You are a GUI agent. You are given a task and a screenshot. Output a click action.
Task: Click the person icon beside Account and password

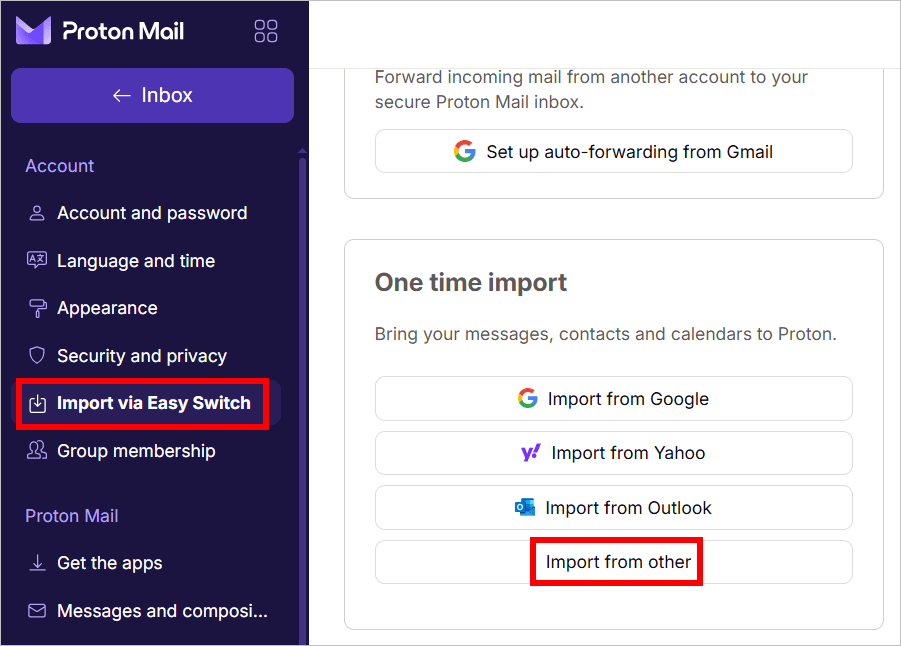37,212
